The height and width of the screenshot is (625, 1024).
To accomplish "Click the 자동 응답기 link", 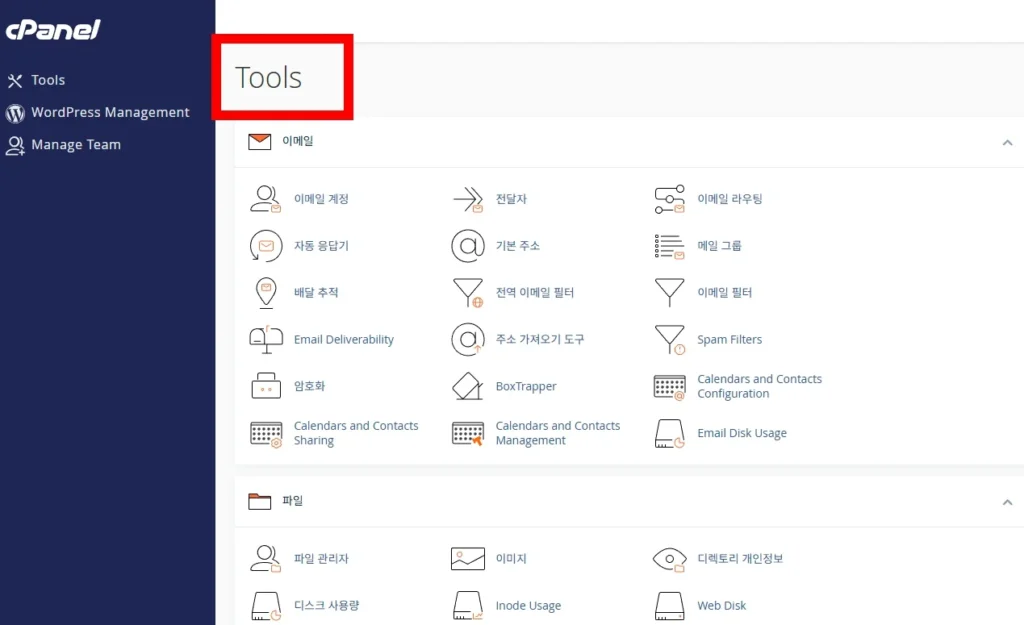I will coord(321,246).
